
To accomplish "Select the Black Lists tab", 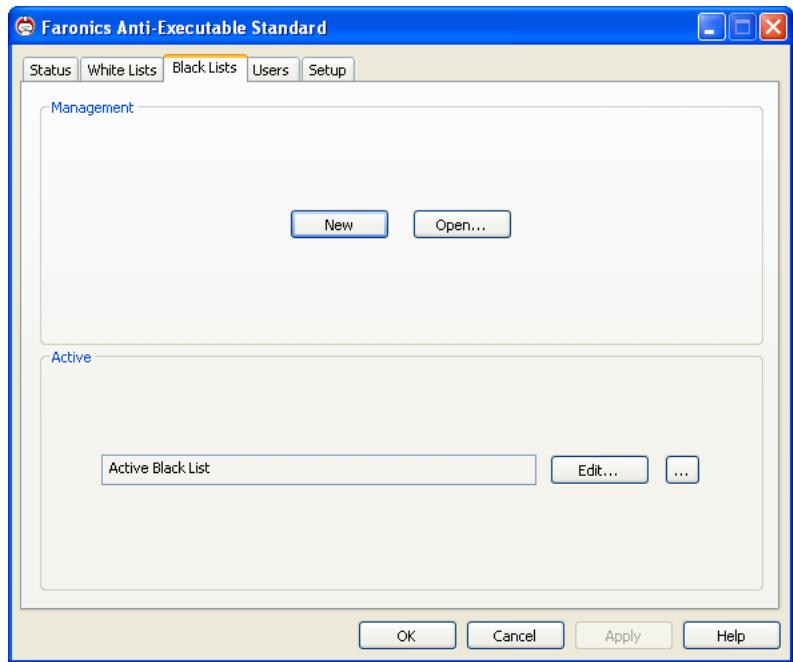I will click(205, 68).
